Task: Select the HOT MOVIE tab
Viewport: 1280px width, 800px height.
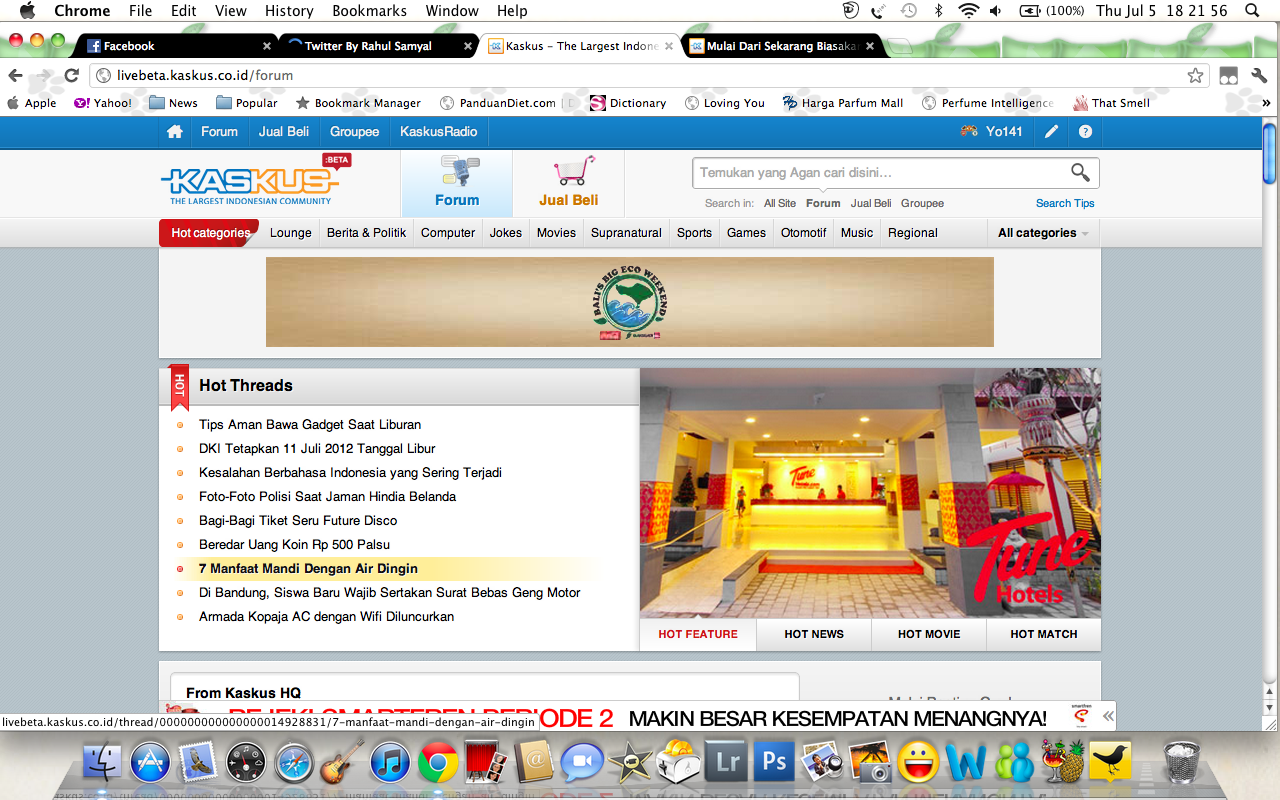Action: click(x=929, y=634)
